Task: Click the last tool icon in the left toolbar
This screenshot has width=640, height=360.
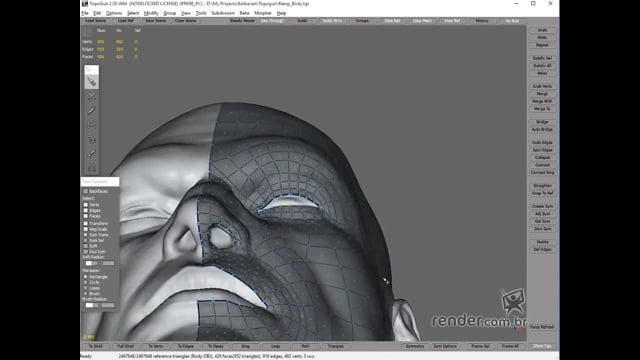Action: (x=91, y=168)
